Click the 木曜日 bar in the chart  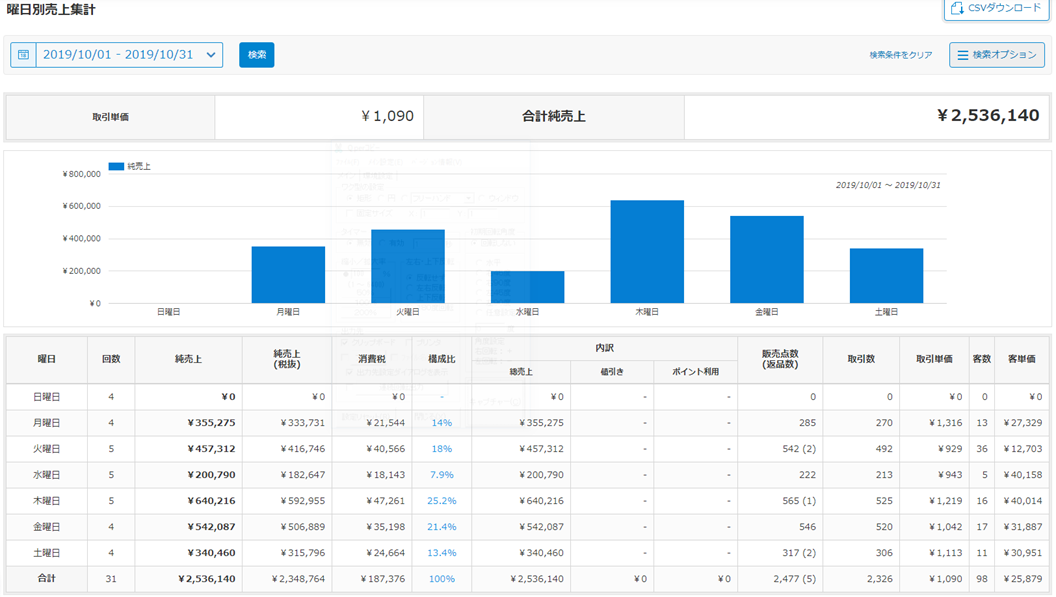(647, 252)
